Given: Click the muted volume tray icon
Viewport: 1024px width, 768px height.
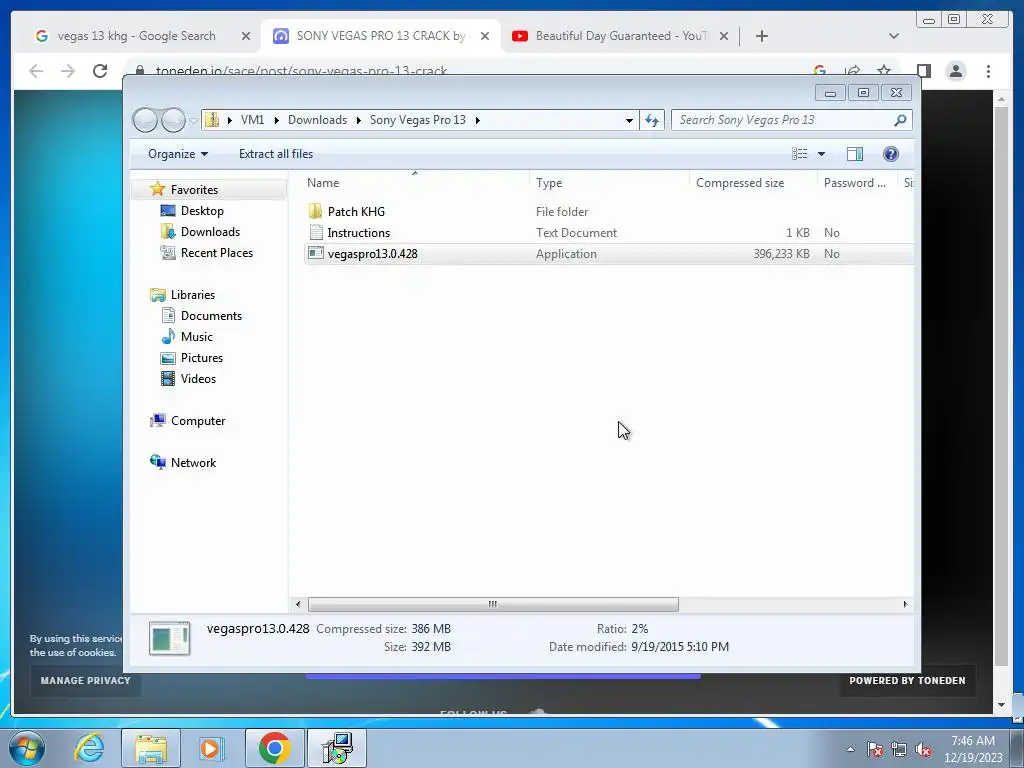Looking at the screenshot, I should click(x=923, y=750).
